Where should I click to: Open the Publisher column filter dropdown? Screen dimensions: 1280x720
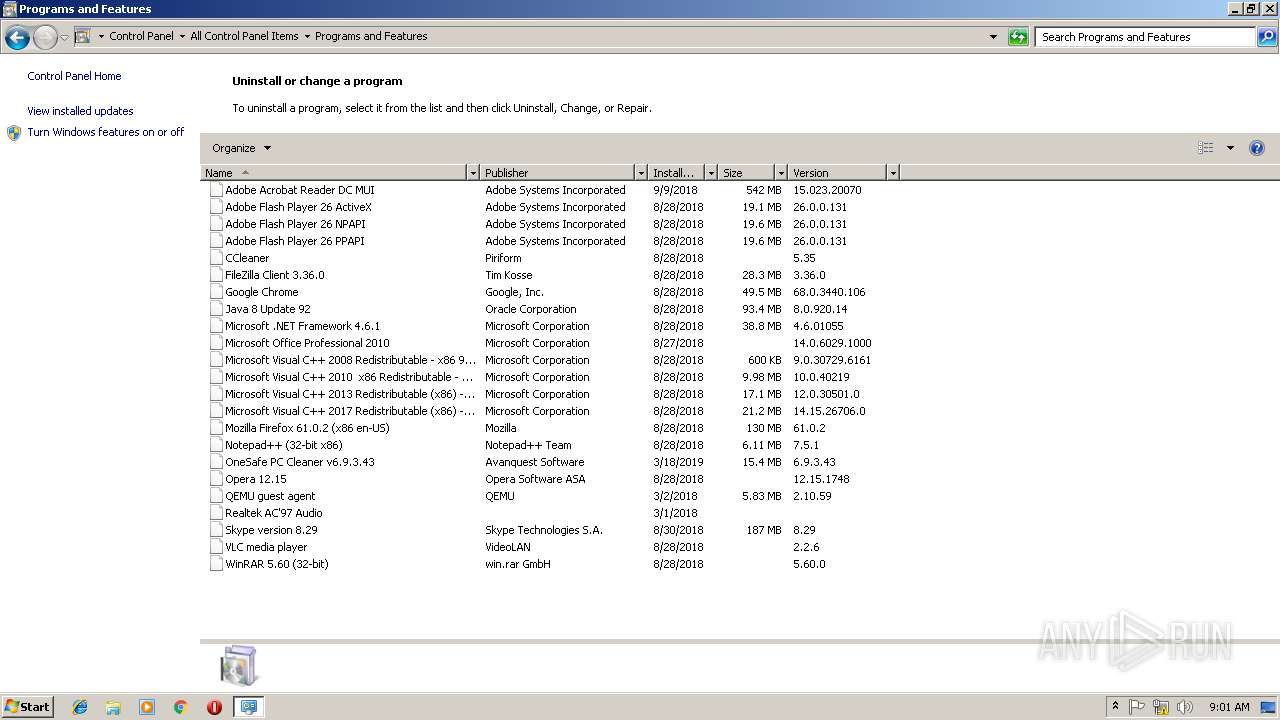[x=641, y=173]
